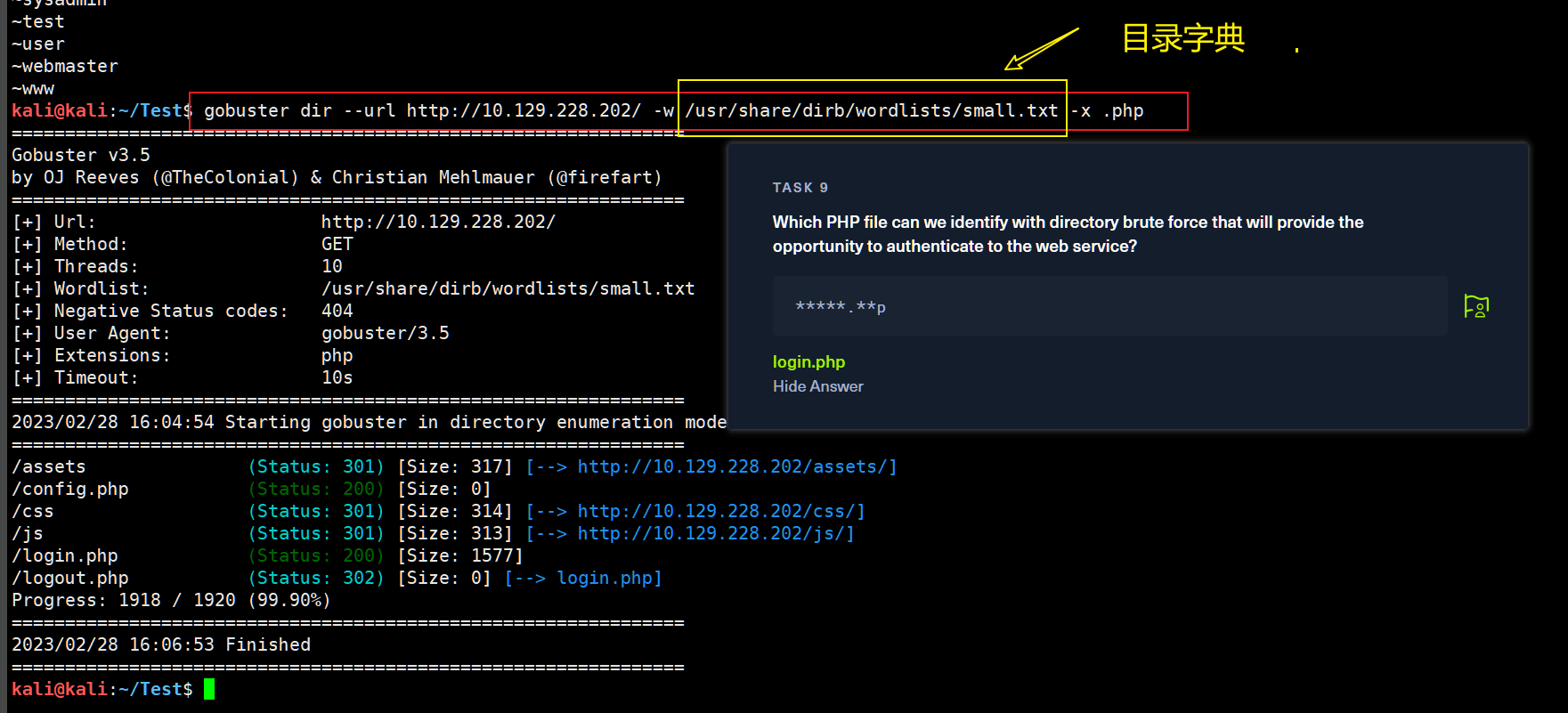This screenshot has width=1568, height=713.
Task: Click the small.txt wordlist path in the gobuster command
Action: [x=872, y=110]
